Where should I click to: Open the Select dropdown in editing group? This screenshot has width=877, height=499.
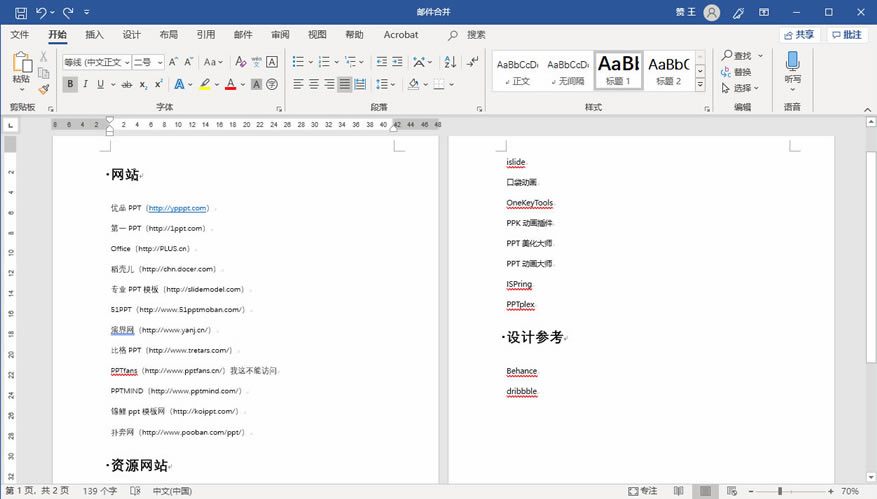[740, 88]
